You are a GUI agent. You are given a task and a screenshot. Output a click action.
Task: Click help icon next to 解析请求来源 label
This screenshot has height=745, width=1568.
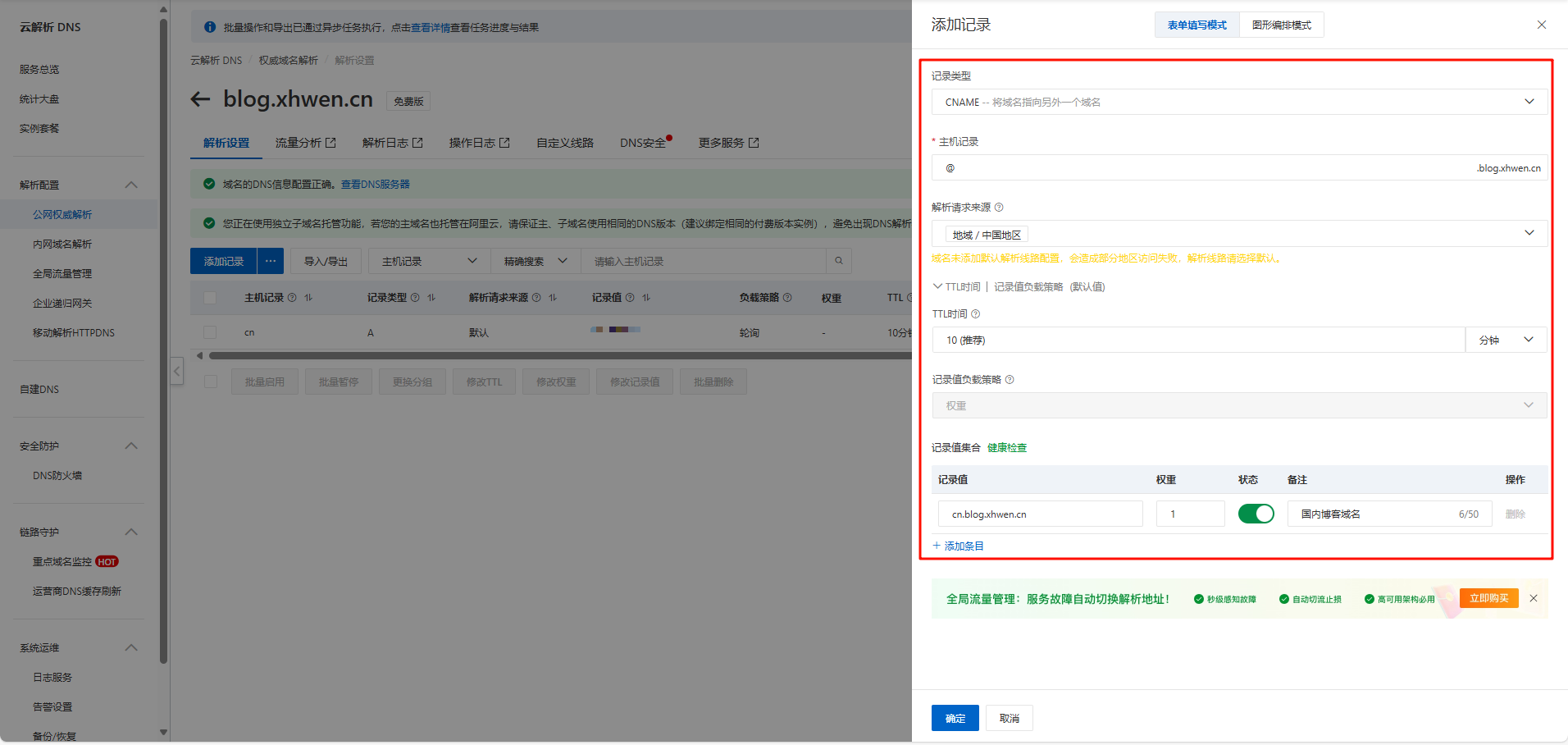click(x=999, y=208)
